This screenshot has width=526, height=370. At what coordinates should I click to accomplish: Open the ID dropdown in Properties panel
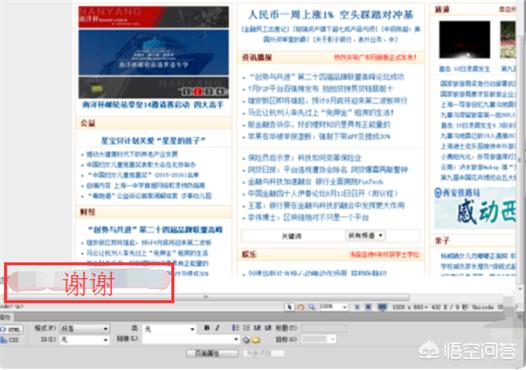[x=84, y=340]
